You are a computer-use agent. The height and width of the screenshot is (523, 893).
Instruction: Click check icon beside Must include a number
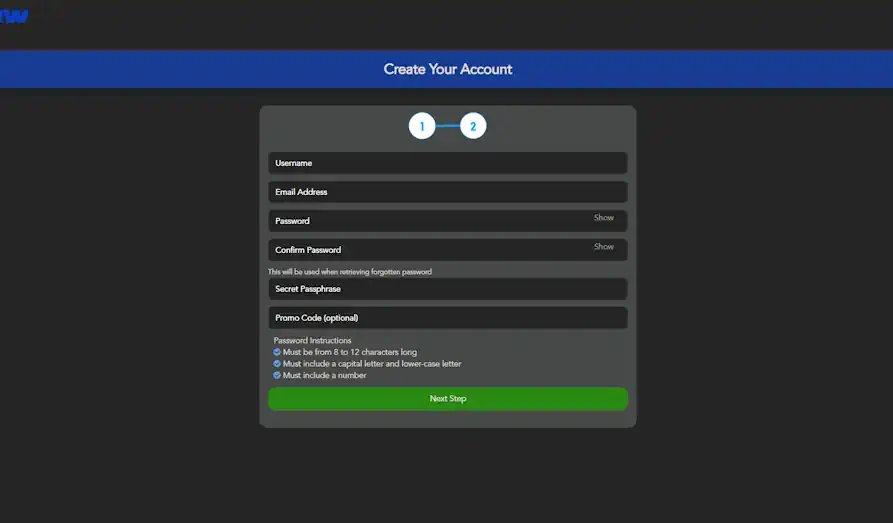277,375
